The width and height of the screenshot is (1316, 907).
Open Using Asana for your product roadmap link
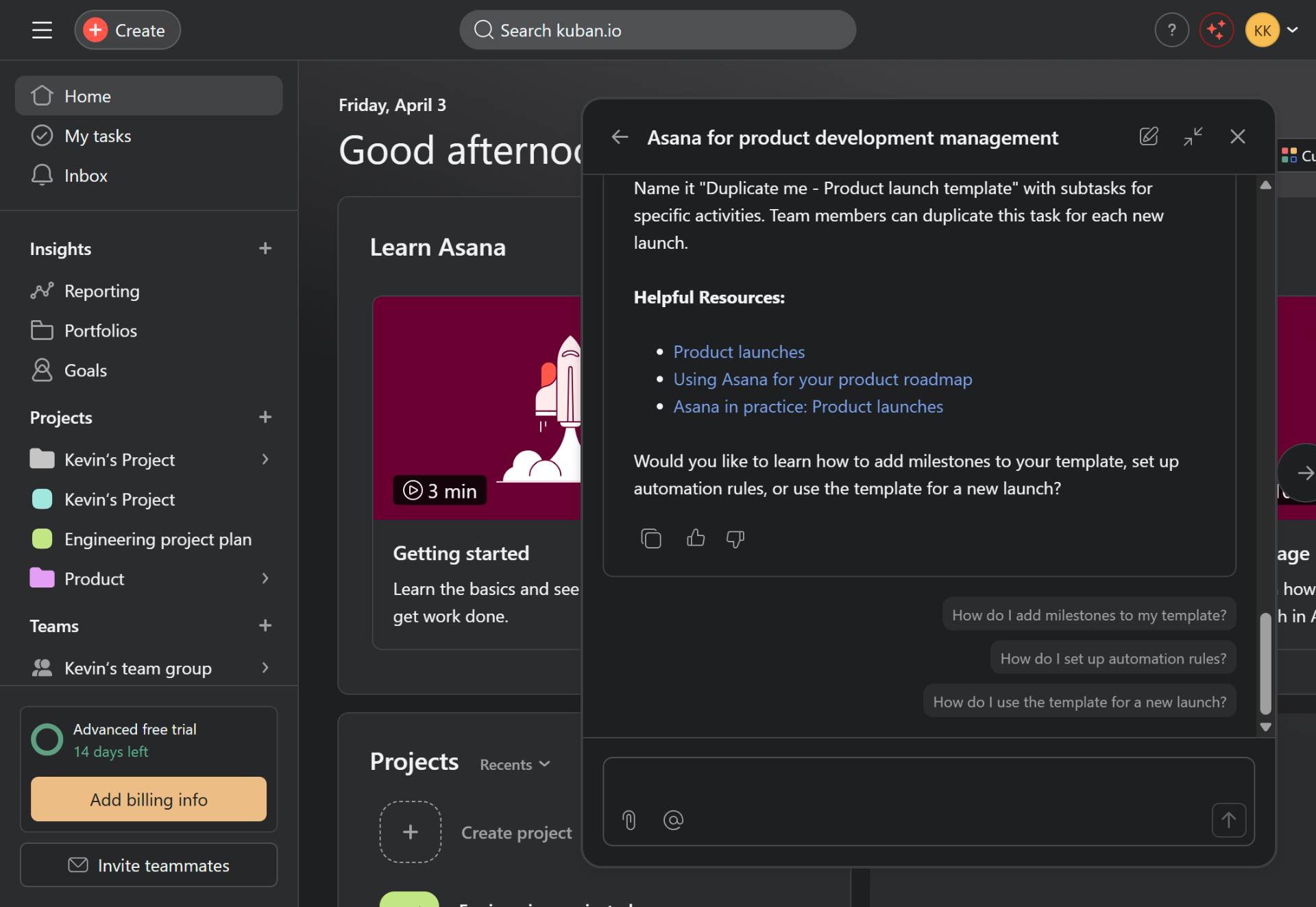822,379
